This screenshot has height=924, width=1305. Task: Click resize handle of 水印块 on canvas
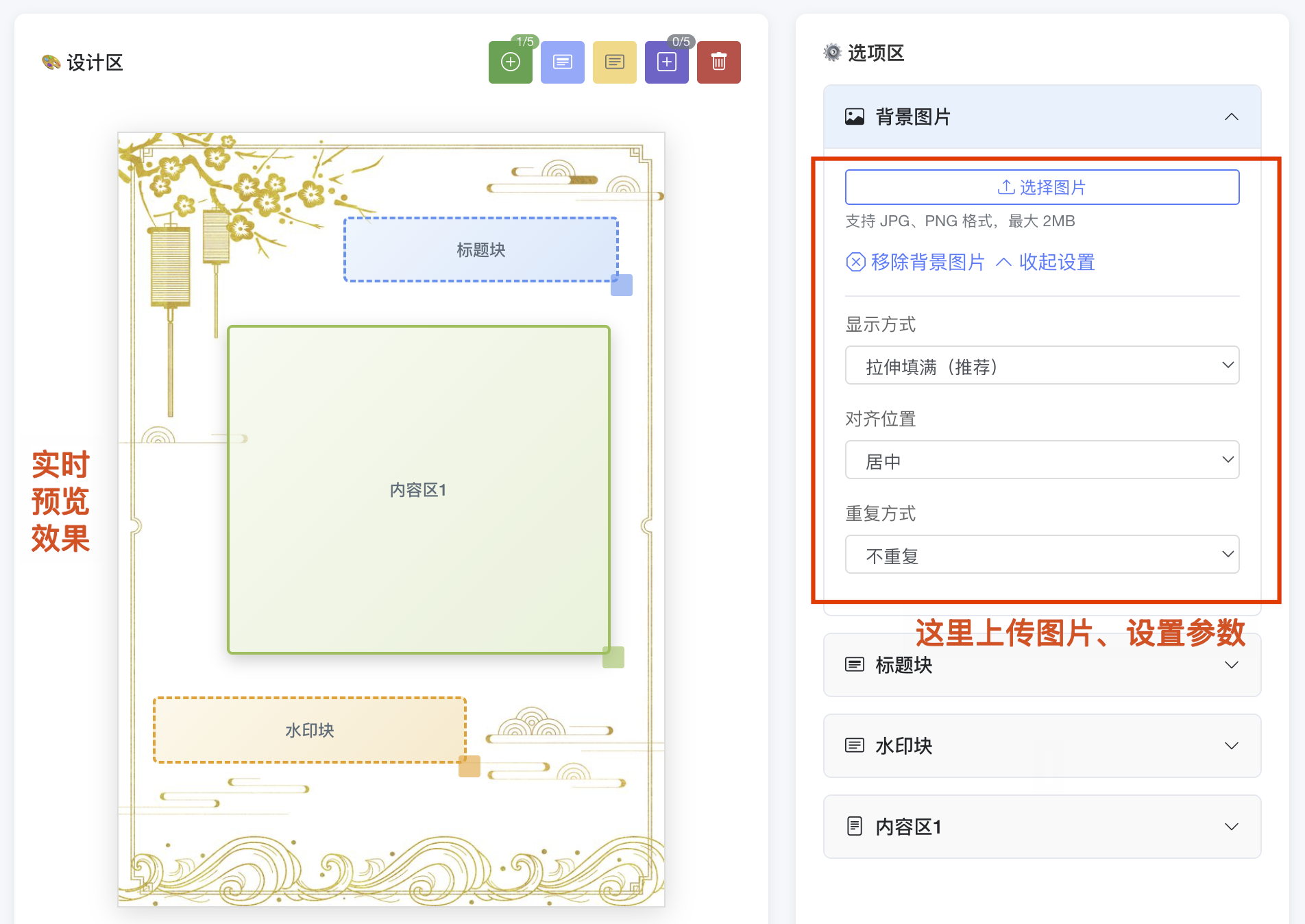469,766
